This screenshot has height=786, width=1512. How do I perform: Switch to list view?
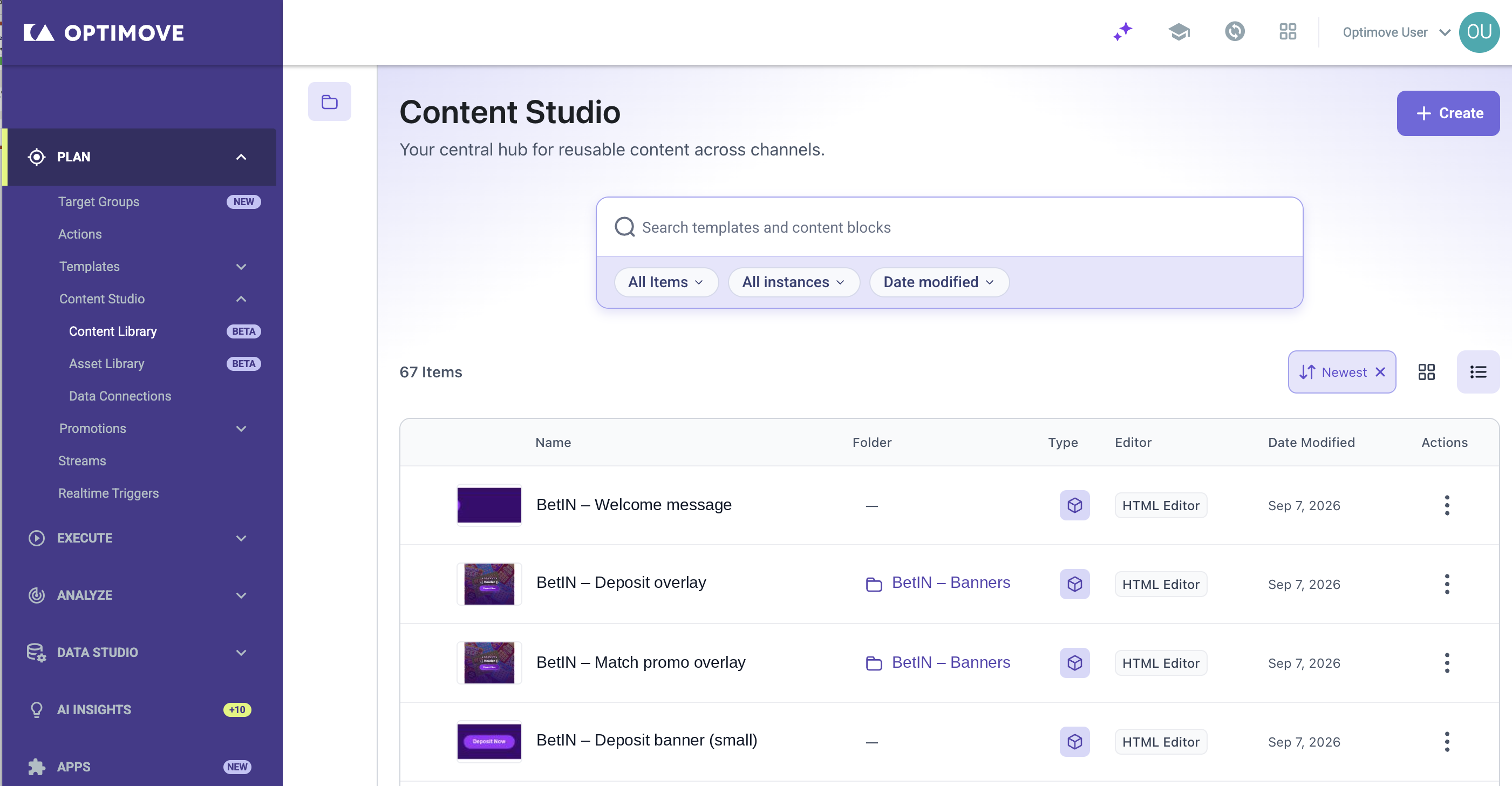1478,371
